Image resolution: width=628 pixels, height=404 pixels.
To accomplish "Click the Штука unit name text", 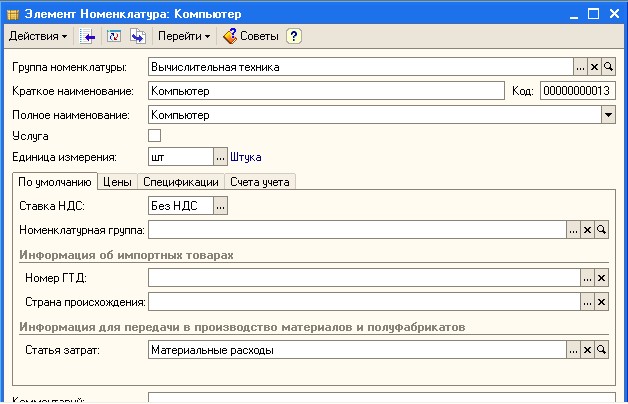I will (246, 157).
